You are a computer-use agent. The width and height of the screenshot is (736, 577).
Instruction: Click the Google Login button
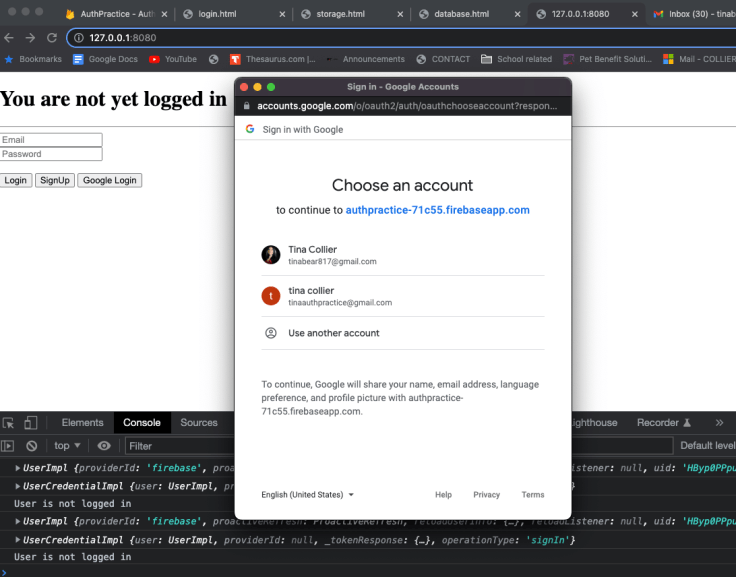pyautogui.click(x=110, y=180)
